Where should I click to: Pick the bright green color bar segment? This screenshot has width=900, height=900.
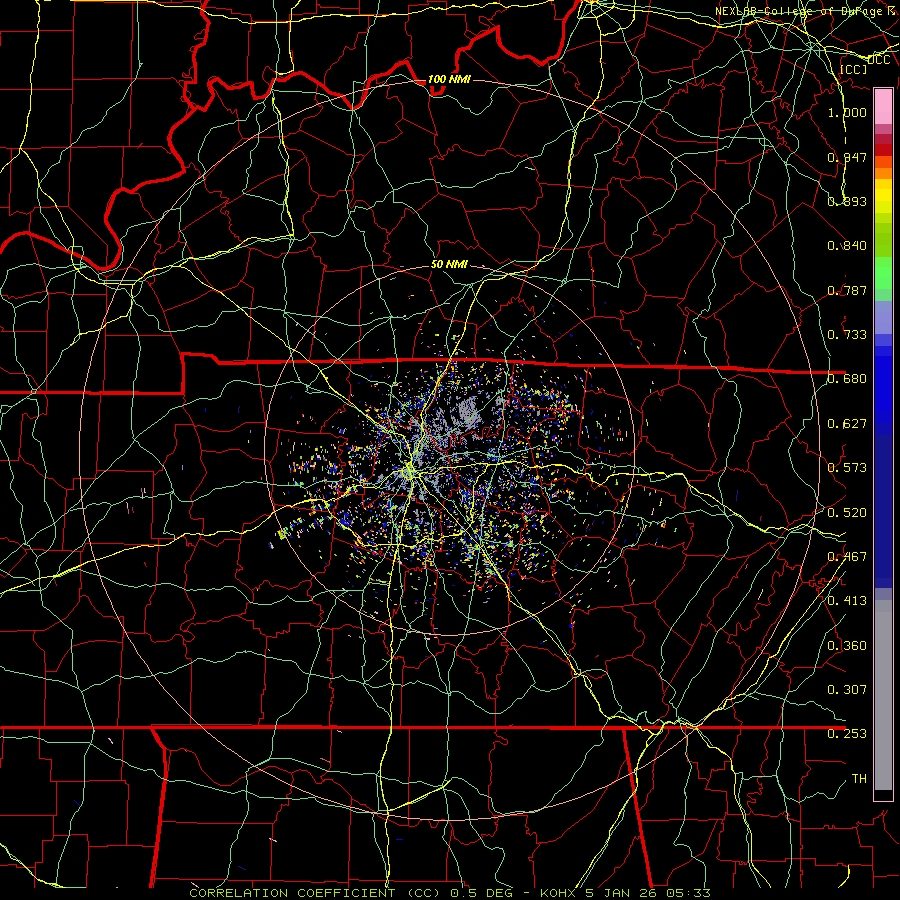point(883,273)
